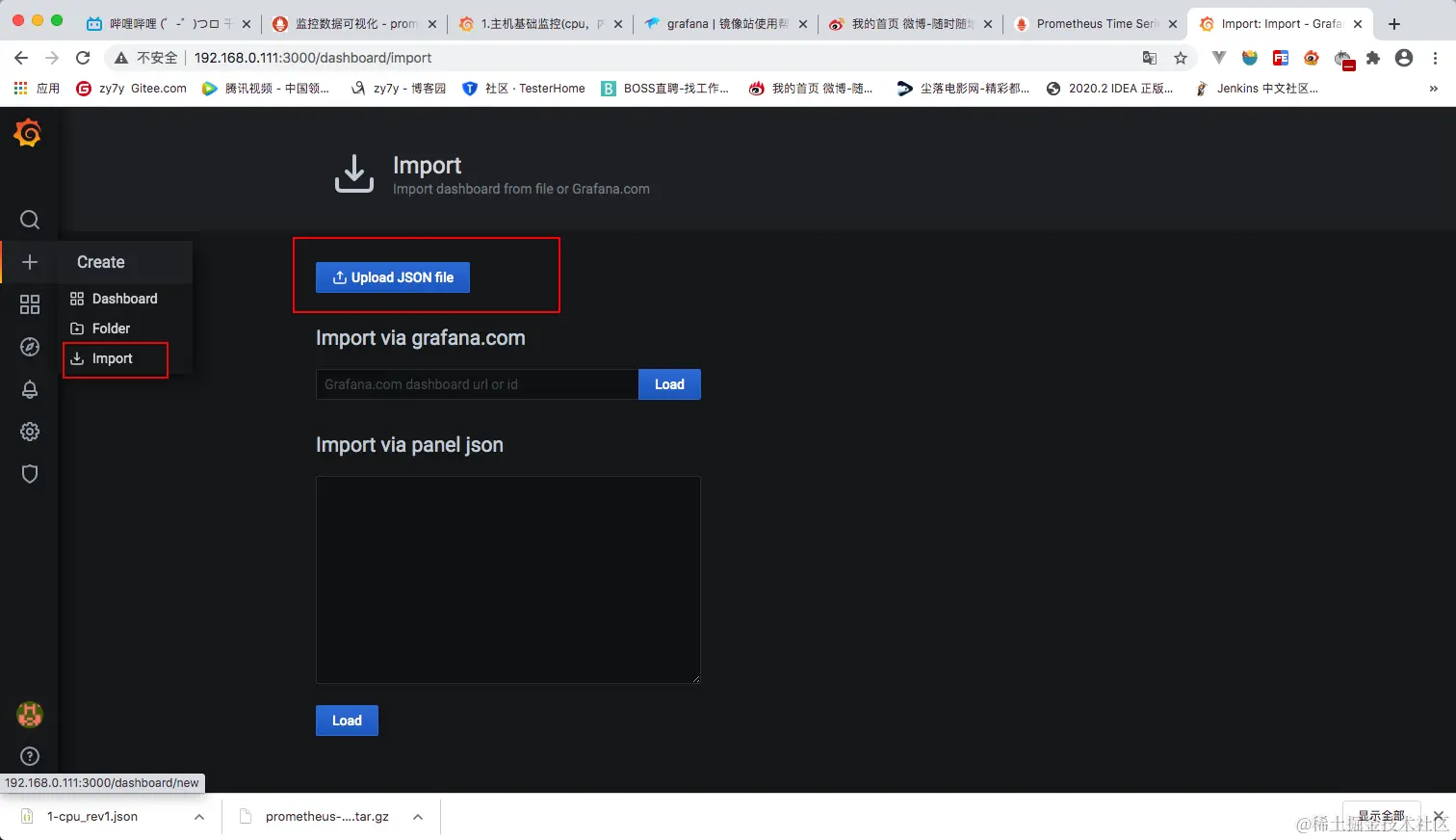Image resolution: width=1456 pixels, height=840 pixels.
Task: Switch to the 哔哩哔哩 tab
Action: point(169,24)
